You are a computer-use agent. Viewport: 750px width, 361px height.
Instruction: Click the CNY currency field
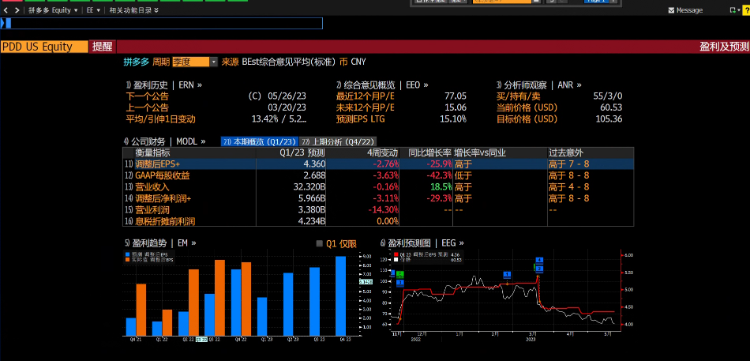[358, 62]
